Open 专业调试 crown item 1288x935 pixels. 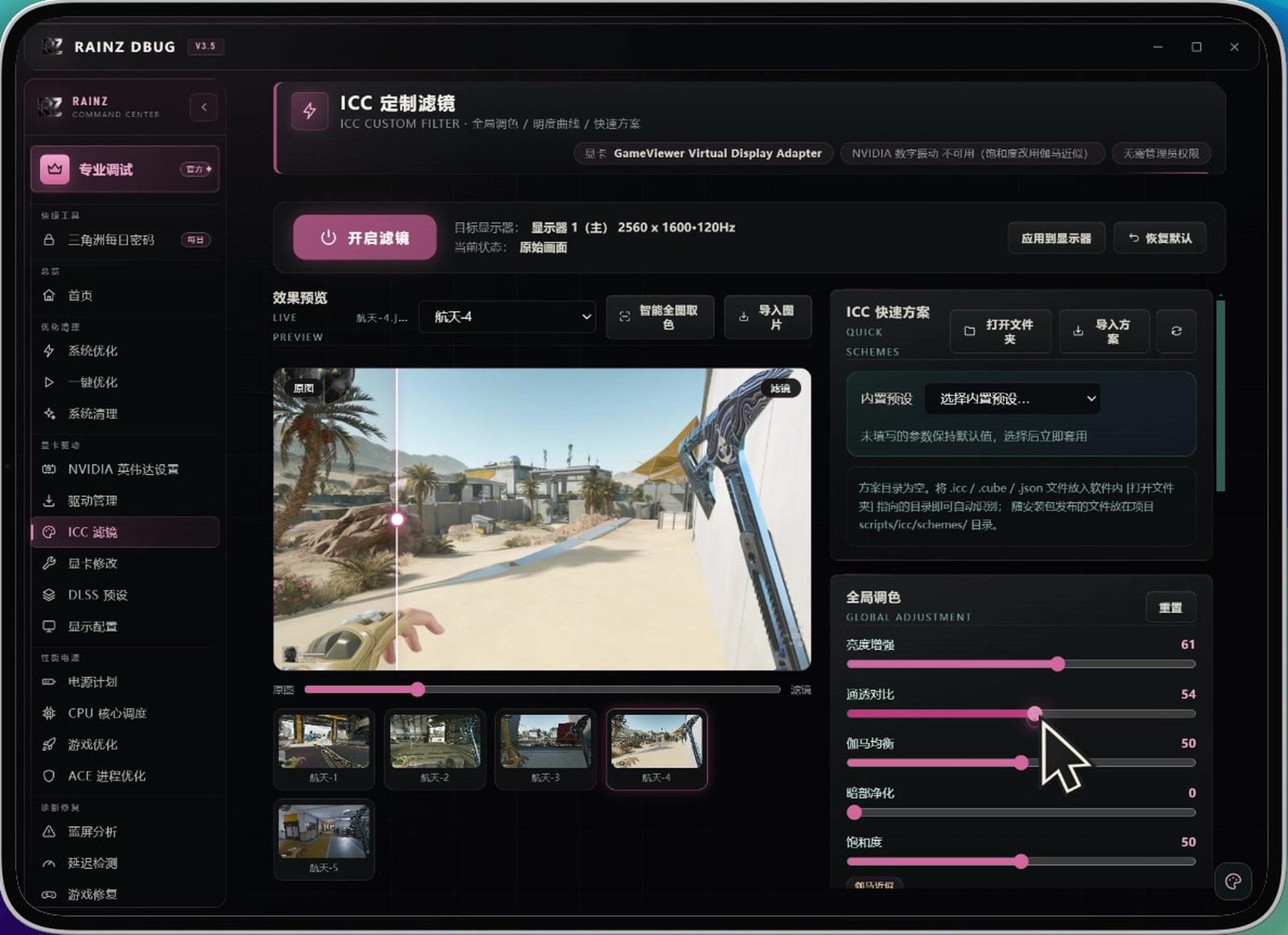pos(125,169)
